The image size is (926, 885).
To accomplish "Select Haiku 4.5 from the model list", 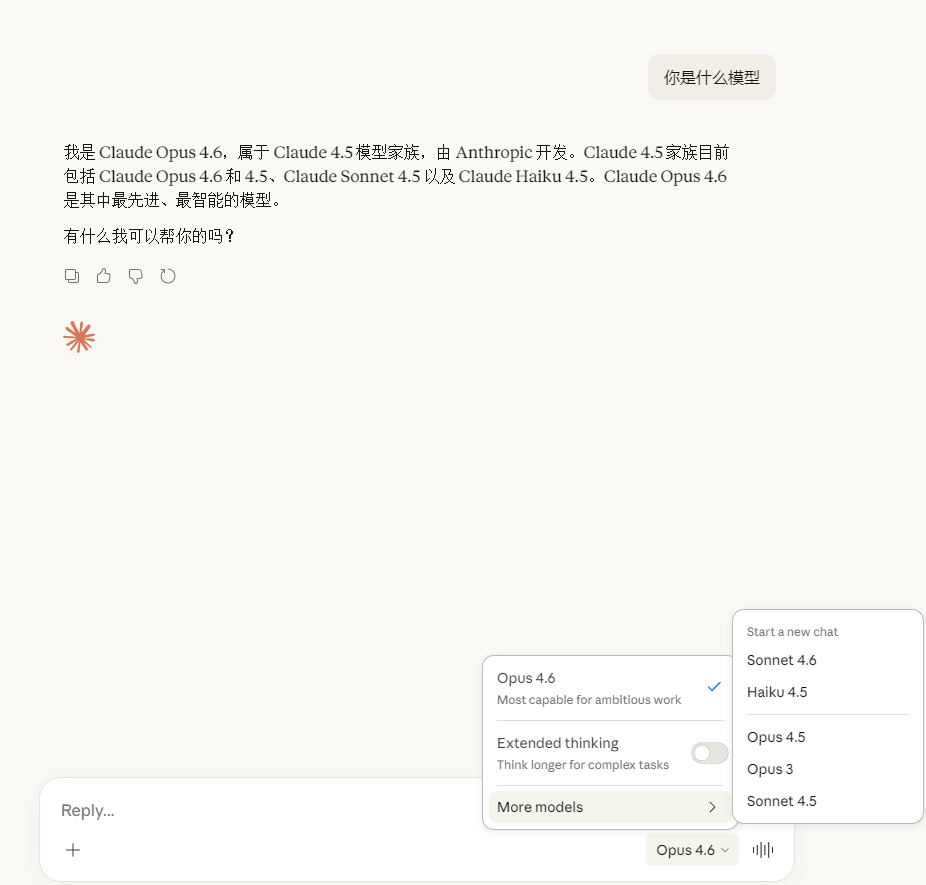I will [x=778, y=691].
